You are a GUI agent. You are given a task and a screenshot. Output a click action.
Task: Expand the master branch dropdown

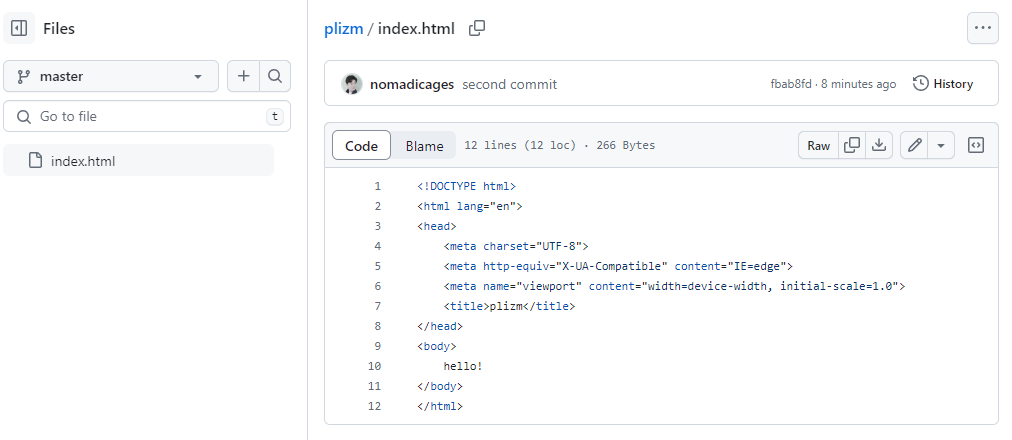[111, 76]
